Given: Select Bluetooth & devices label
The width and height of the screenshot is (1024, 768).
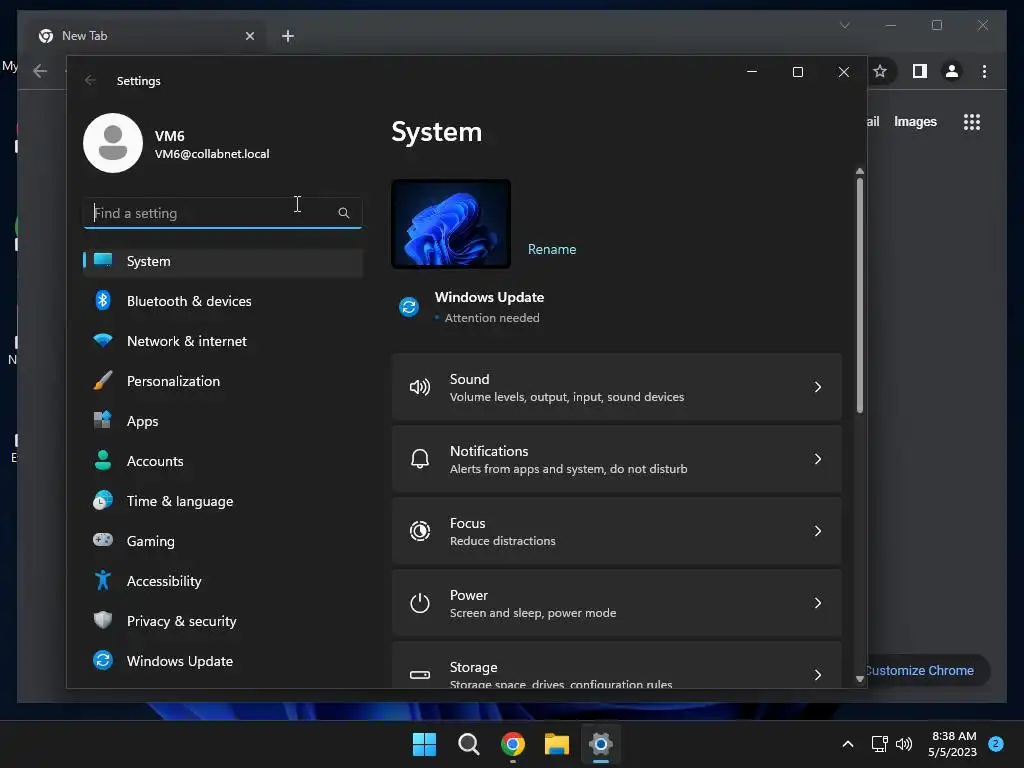Looking at the screenshot, I should click(189, 301).
